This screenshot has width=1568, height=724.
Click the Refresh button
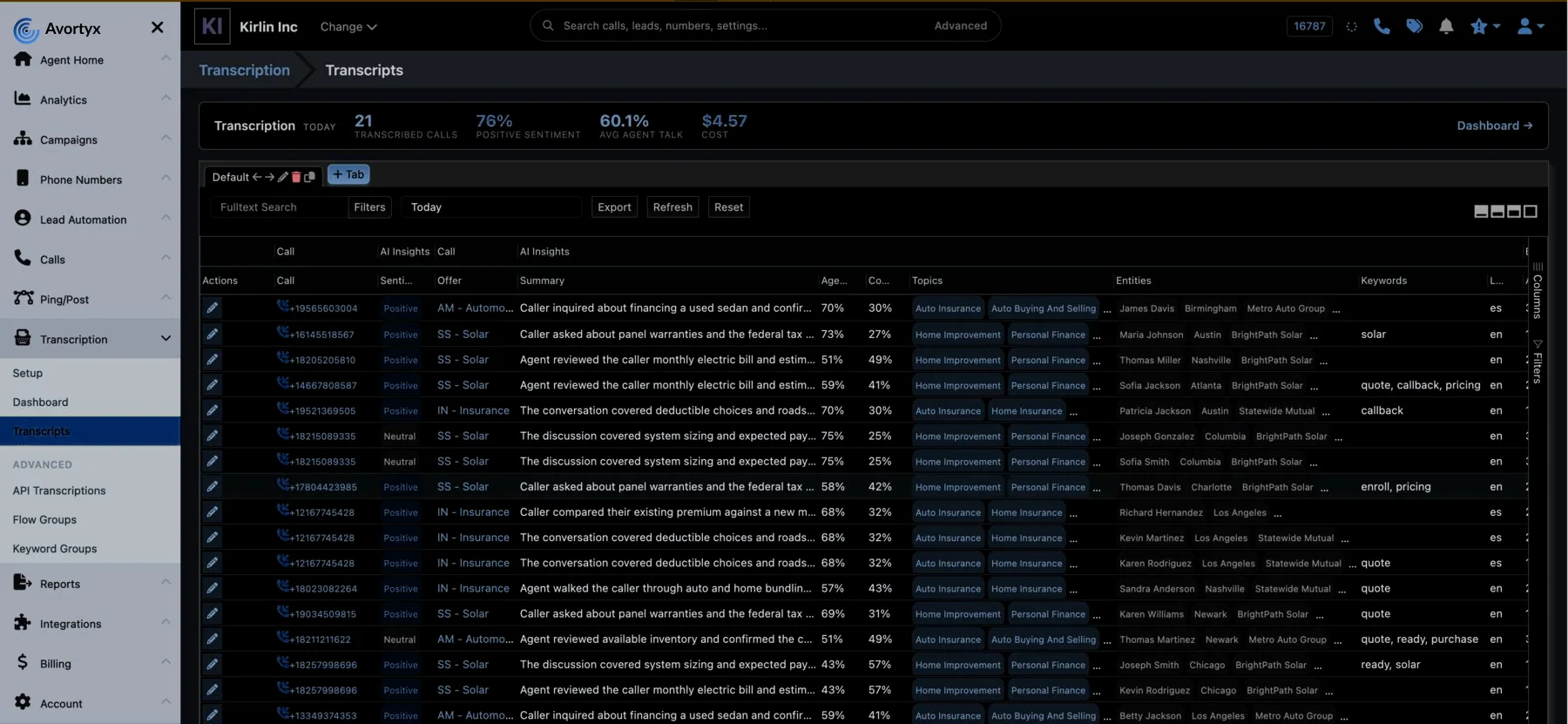click(672, 207)
